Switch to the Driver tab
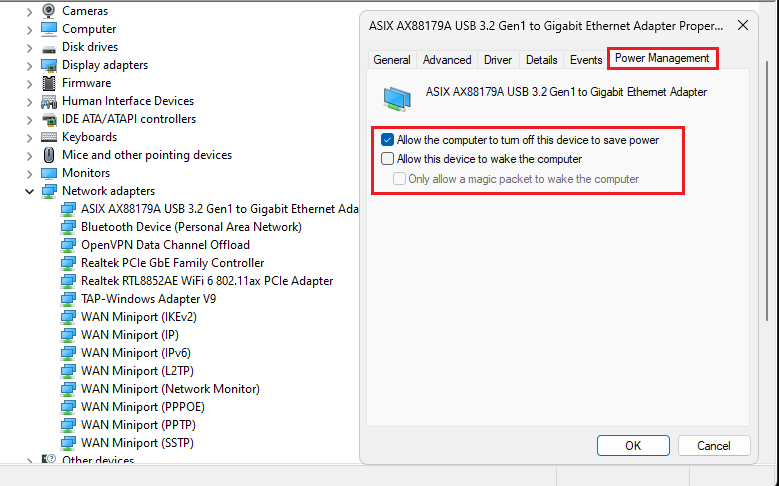The width and height of the screenshot is (779, 486). (497, 60)
